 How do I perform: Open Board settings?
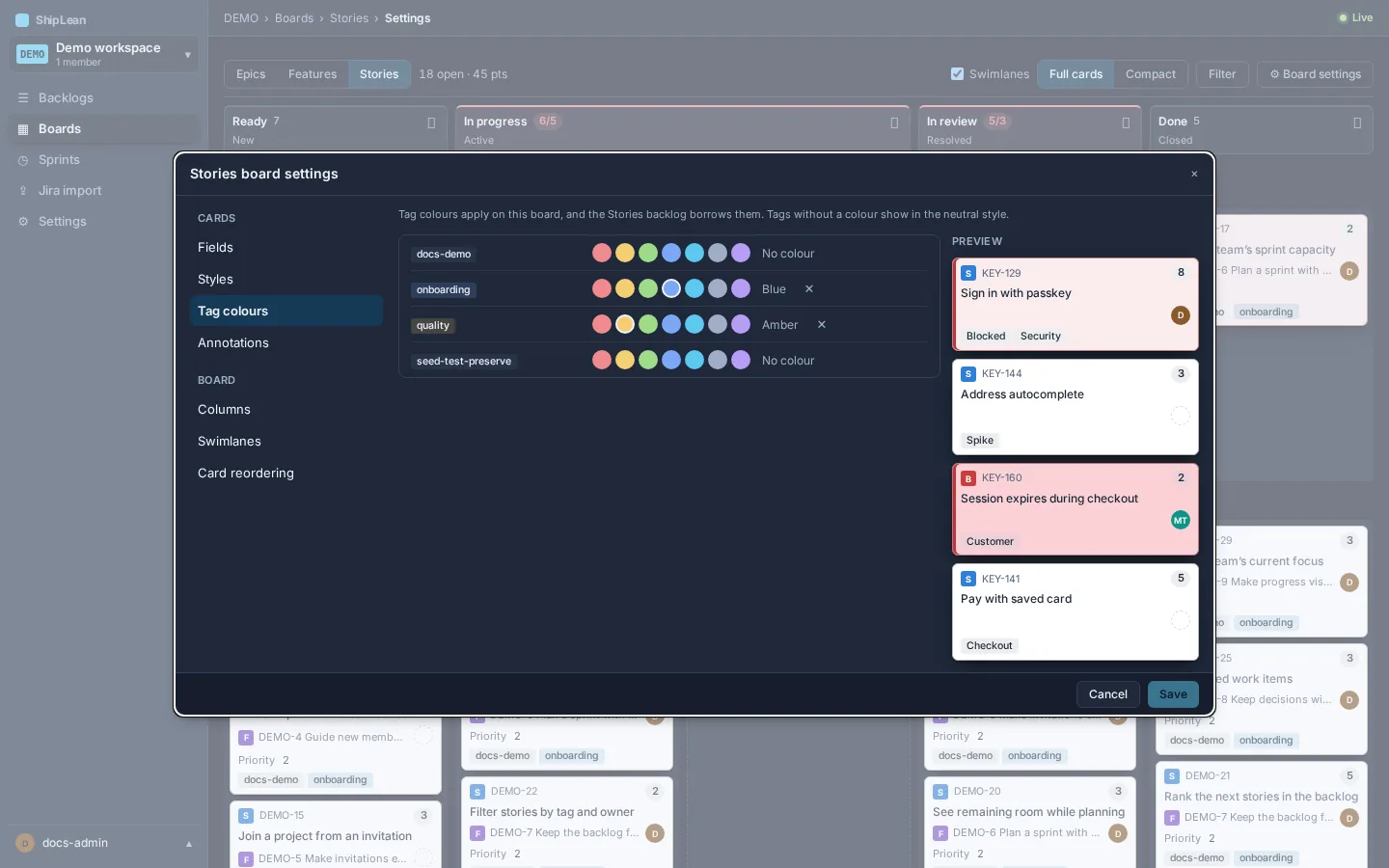1315,74
